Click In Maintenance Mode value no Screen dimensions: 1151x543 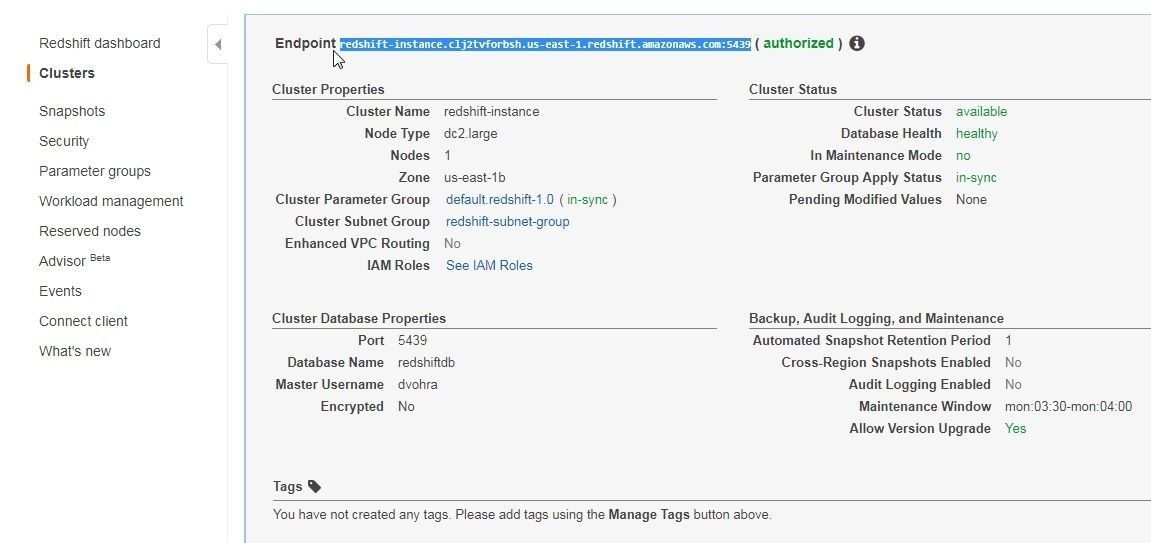[963, 156]
